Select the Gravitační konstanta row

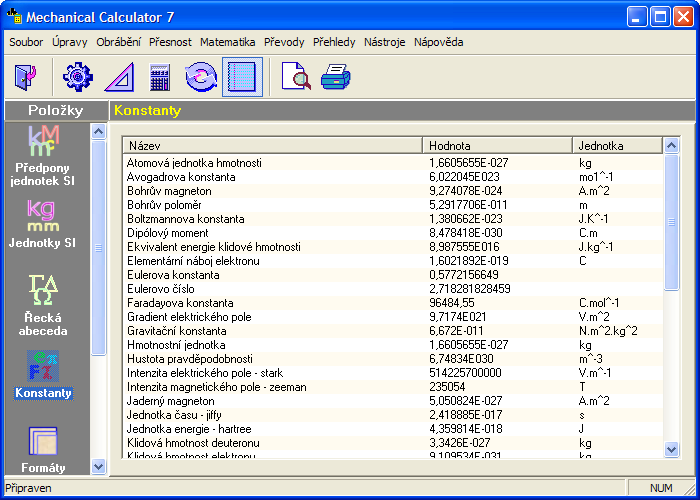pyautogui.click(x=393, y=331)
